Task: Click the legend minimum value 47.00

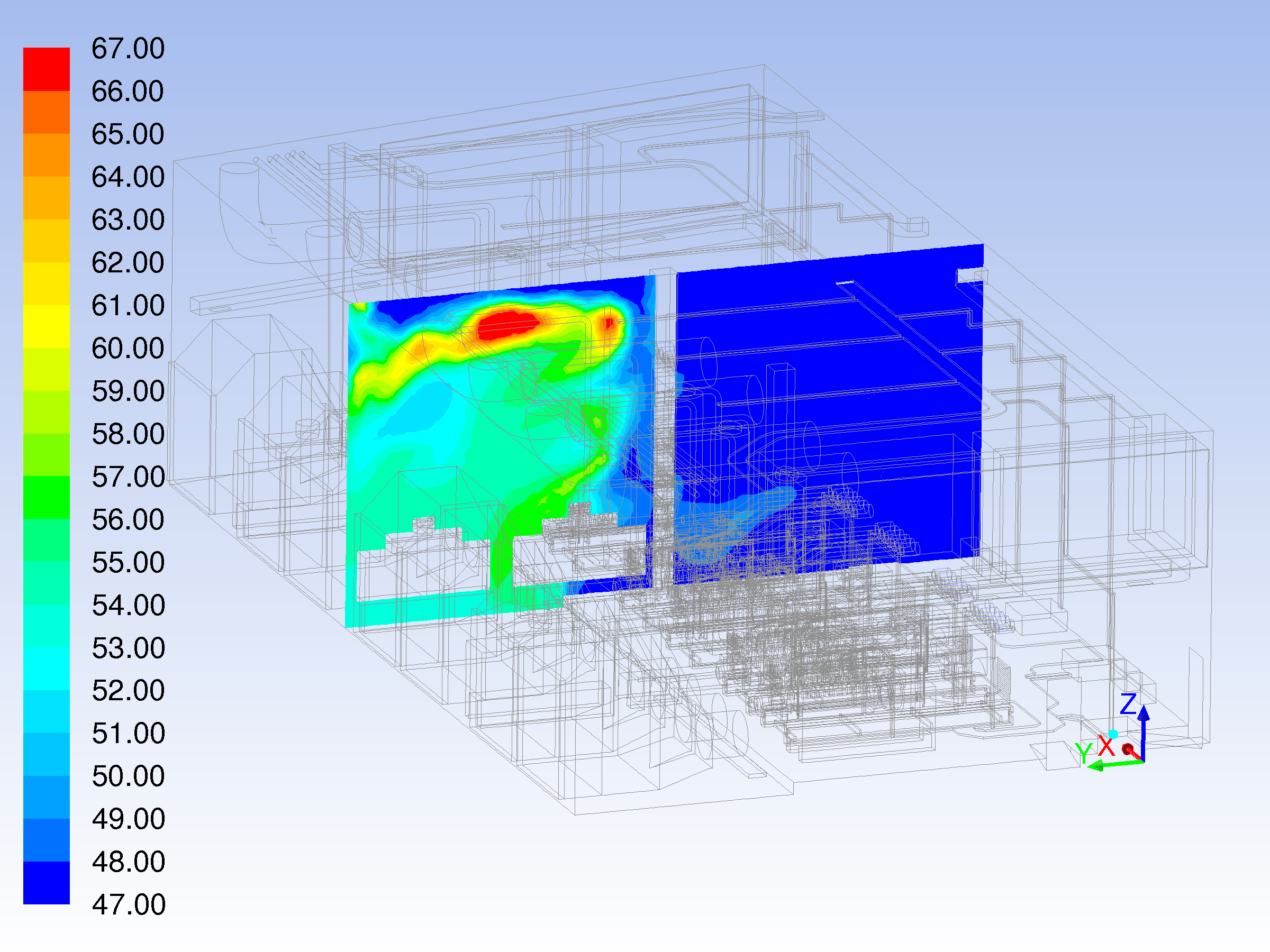Action: click(x=128, y=905)
